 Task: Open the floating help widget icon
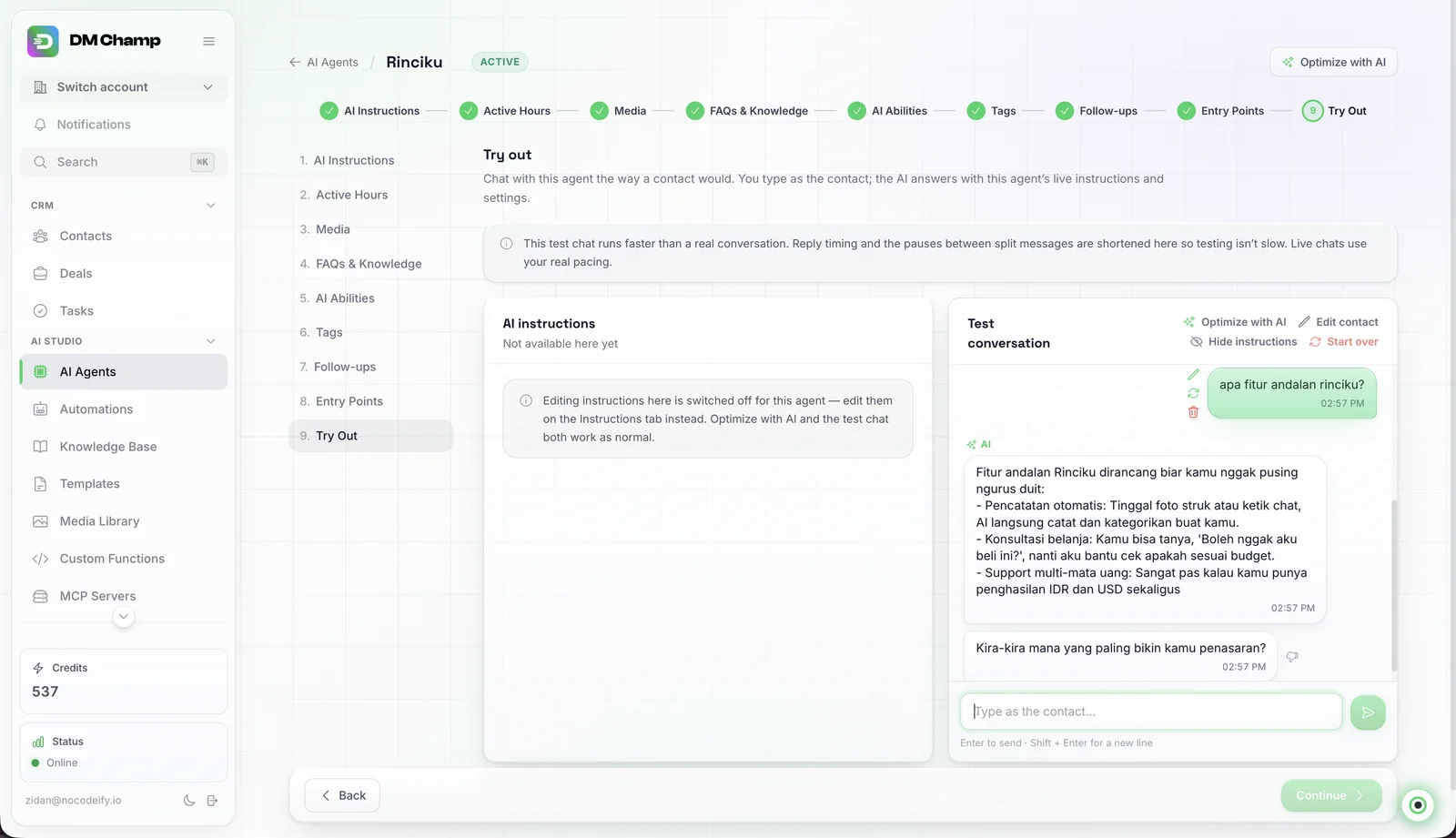click(1418, 804)
